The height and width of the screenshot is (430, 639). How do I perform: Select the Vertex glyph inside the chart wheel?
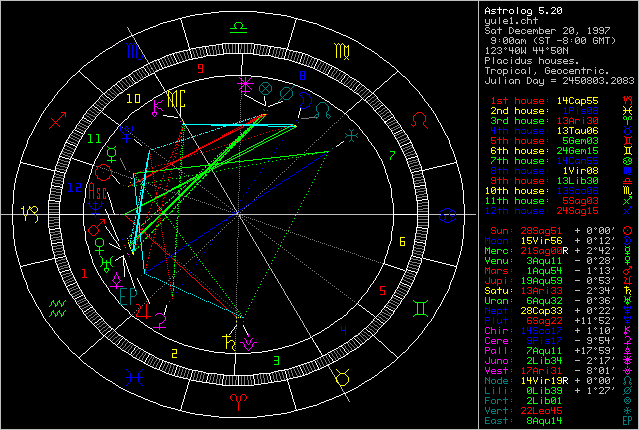(x=351, y=135)
